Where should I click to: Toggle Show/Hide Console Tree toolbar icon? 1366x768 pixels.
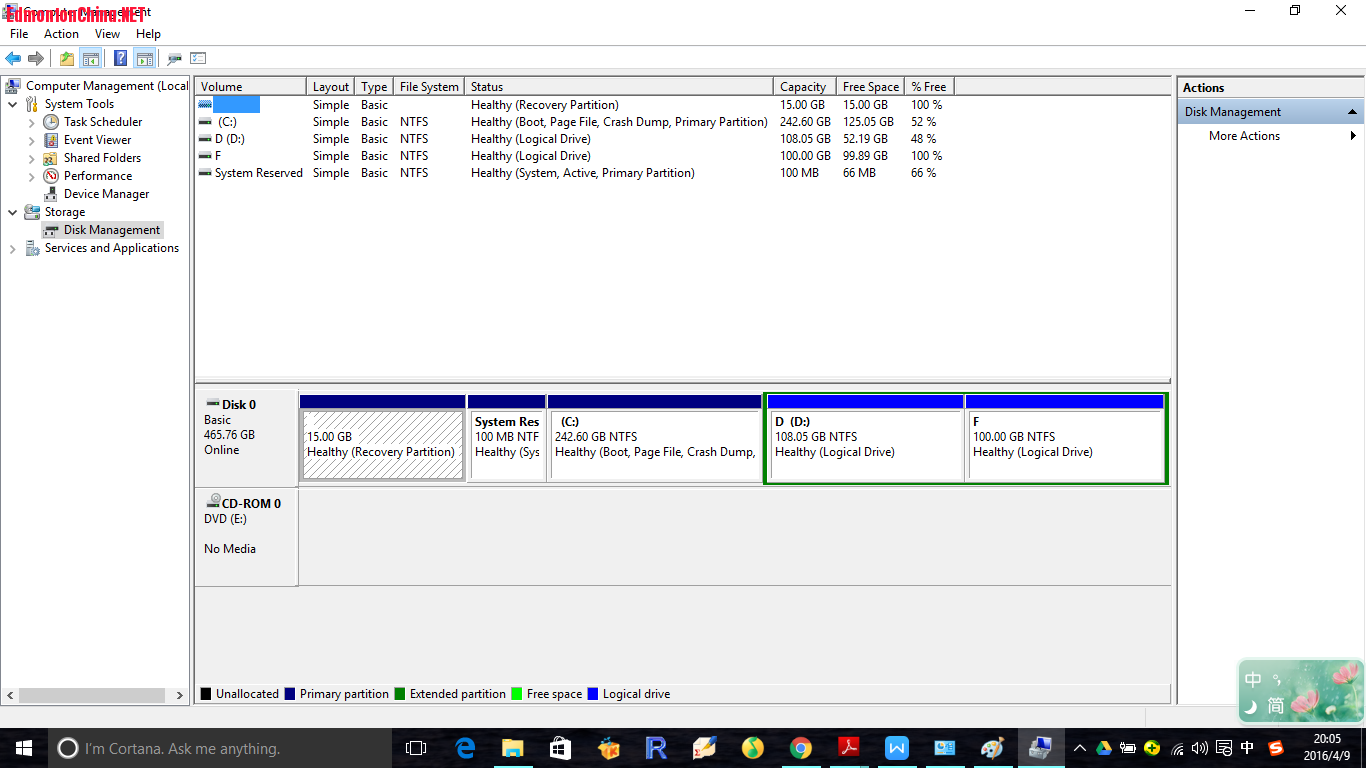click(91, 59)
